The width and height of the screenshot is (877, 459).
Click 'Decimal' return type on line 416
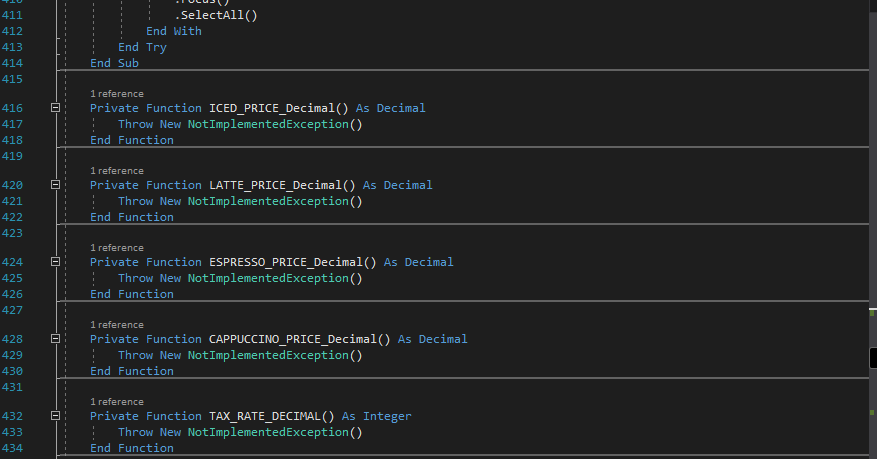pos(401,108)
